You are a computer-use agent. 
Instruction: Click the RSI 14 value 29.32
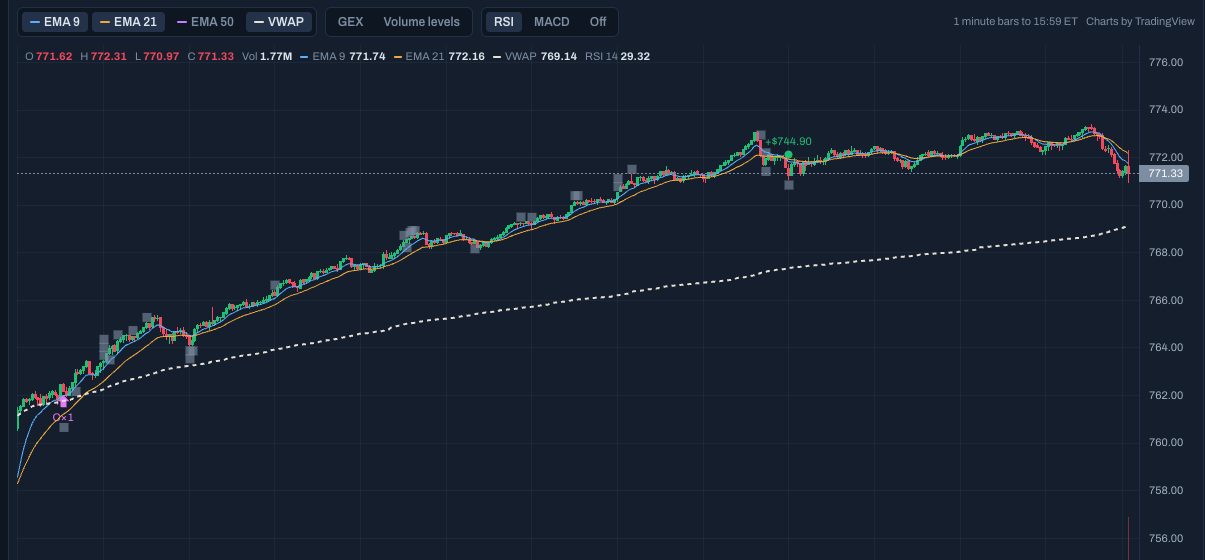coord(635,56)
